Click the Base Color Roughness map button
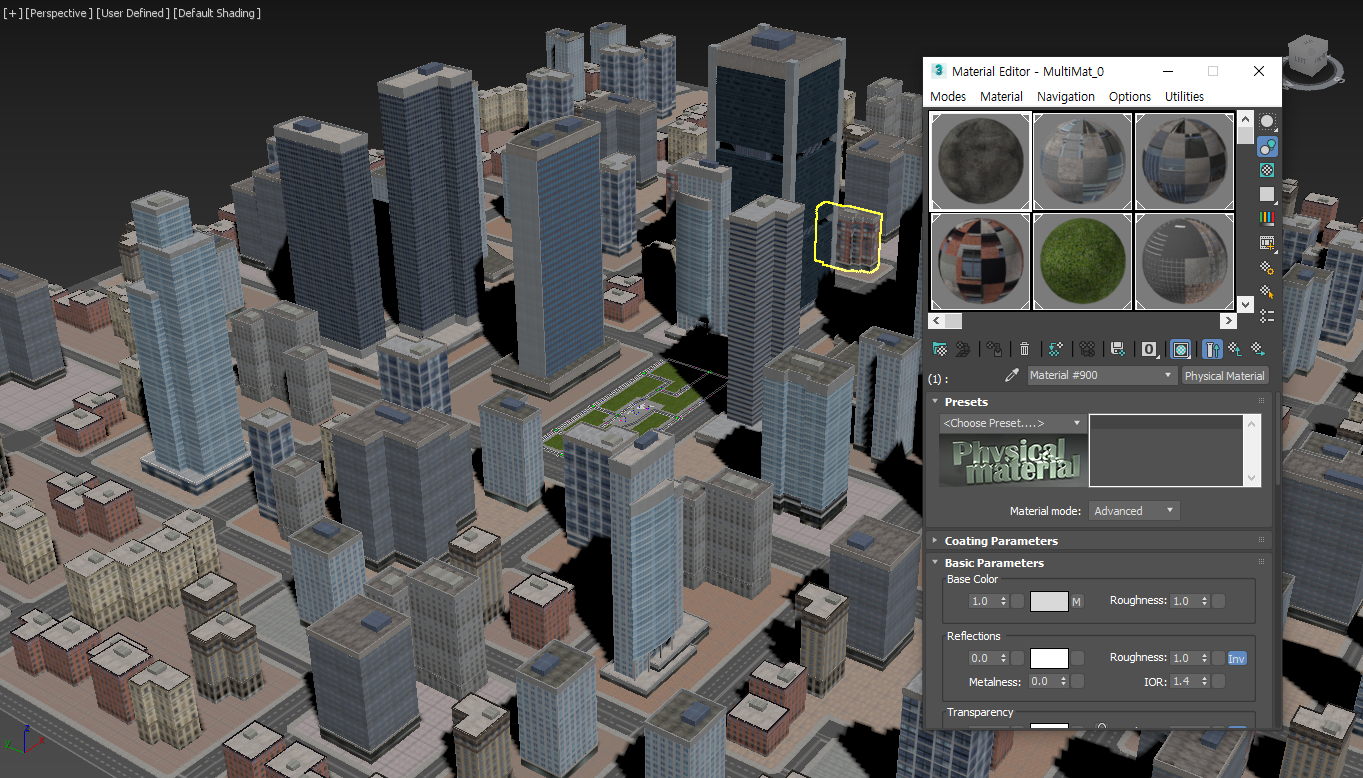 click(x=1219, y=602)
